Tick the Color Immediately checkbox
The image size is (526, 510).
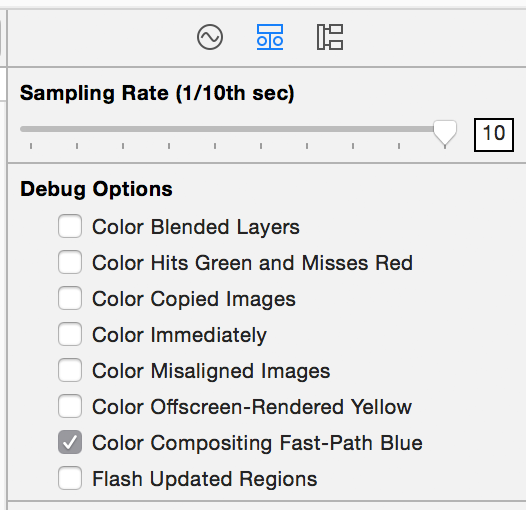[x=70, y=334]
